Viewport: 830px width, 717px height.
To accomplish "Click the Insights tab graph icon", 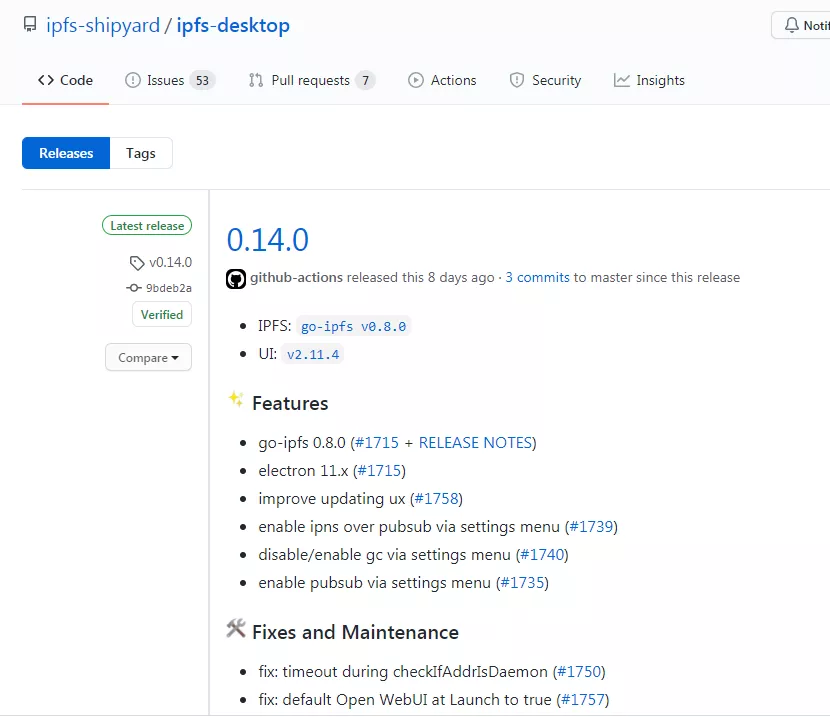I will pos(621,80).
